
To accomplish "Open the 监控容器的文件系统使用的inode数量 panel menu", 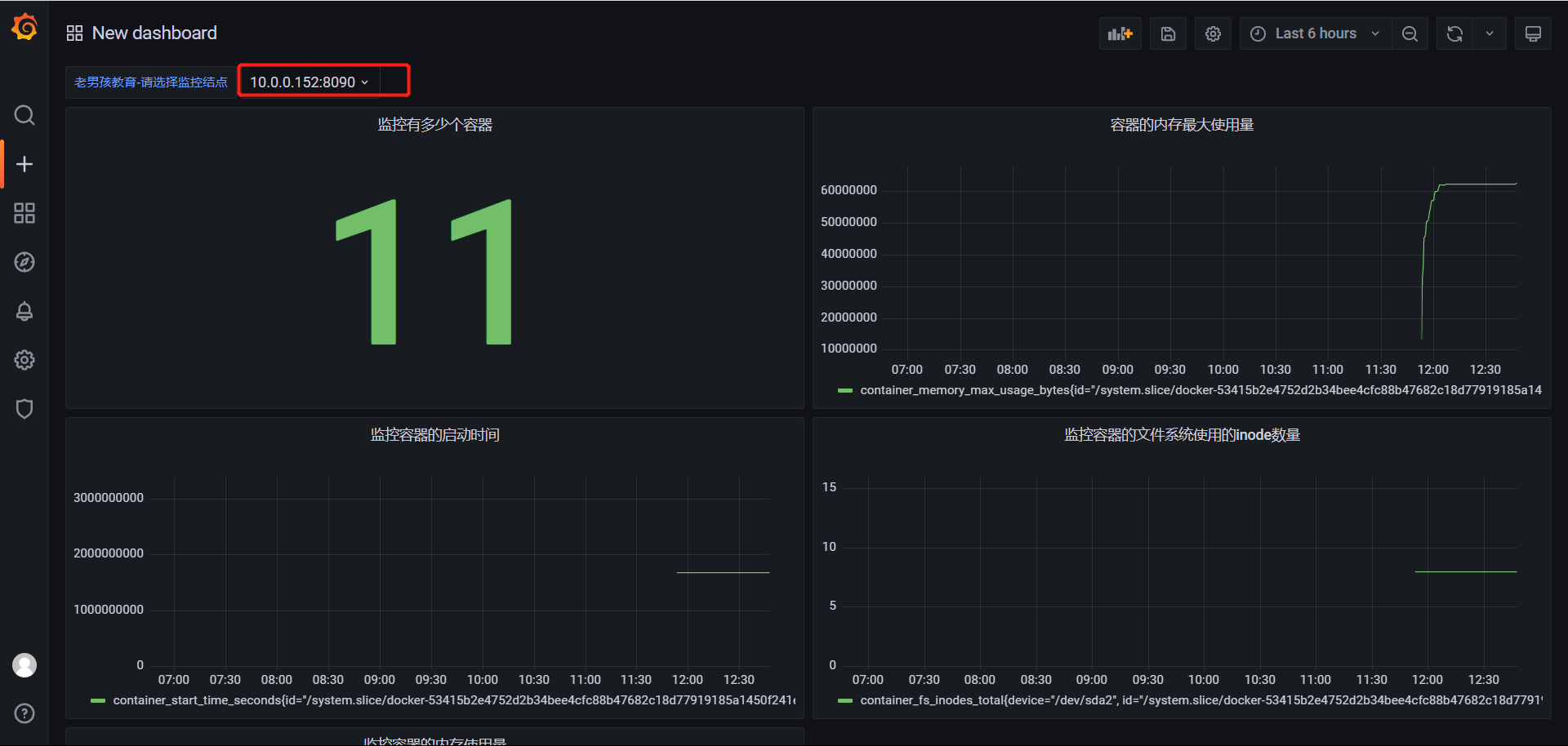I will (x=1182, y=435).
